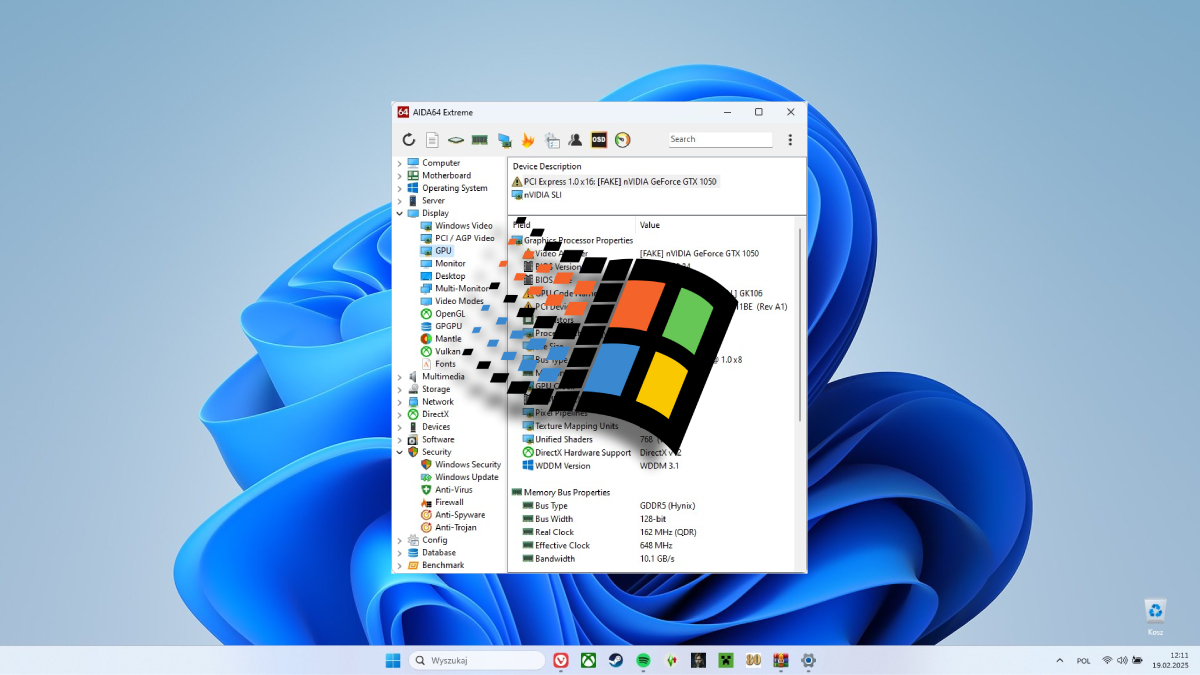Image resolution: width=1200 pixels, height=675 pixels.
Task: Click the memory module toolbar icon
Action: (x=478, y=140)
